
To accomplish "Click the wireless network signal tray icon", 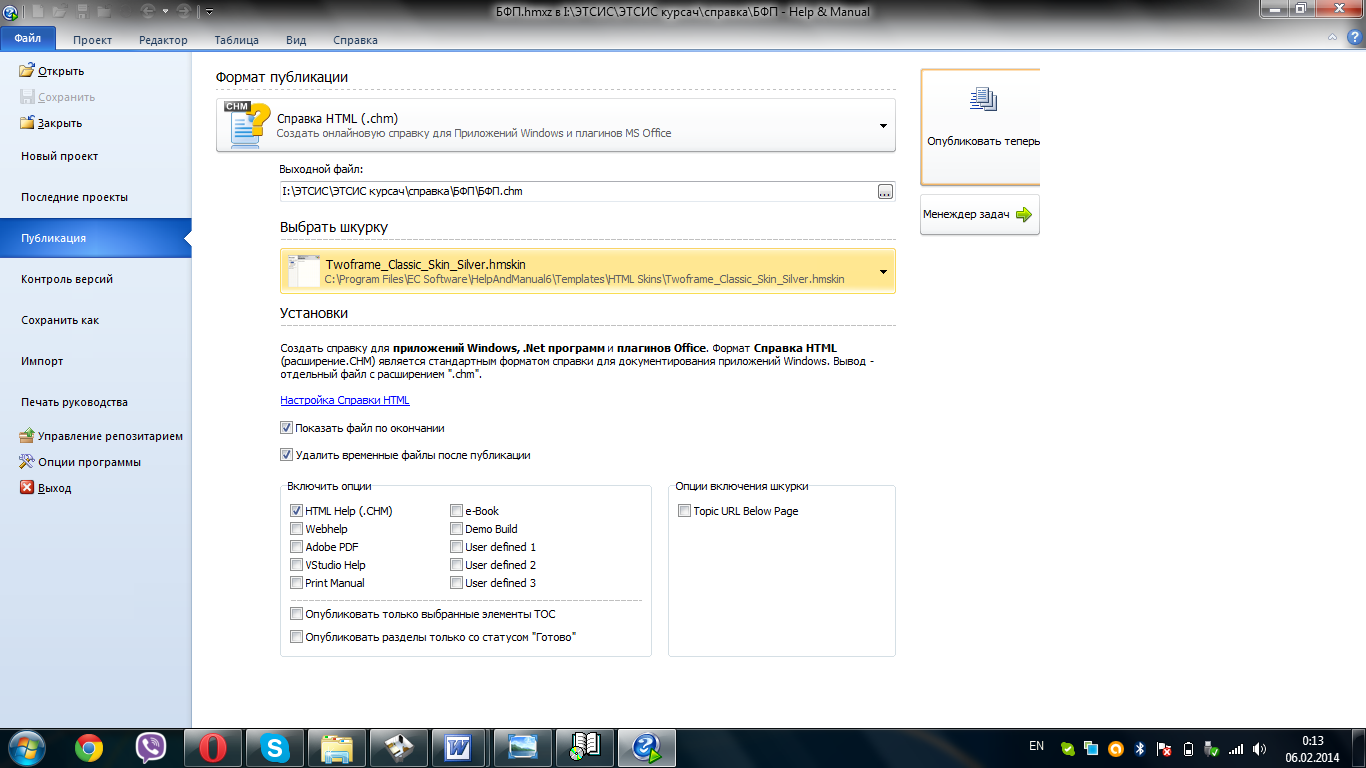I will point(1236,748).
